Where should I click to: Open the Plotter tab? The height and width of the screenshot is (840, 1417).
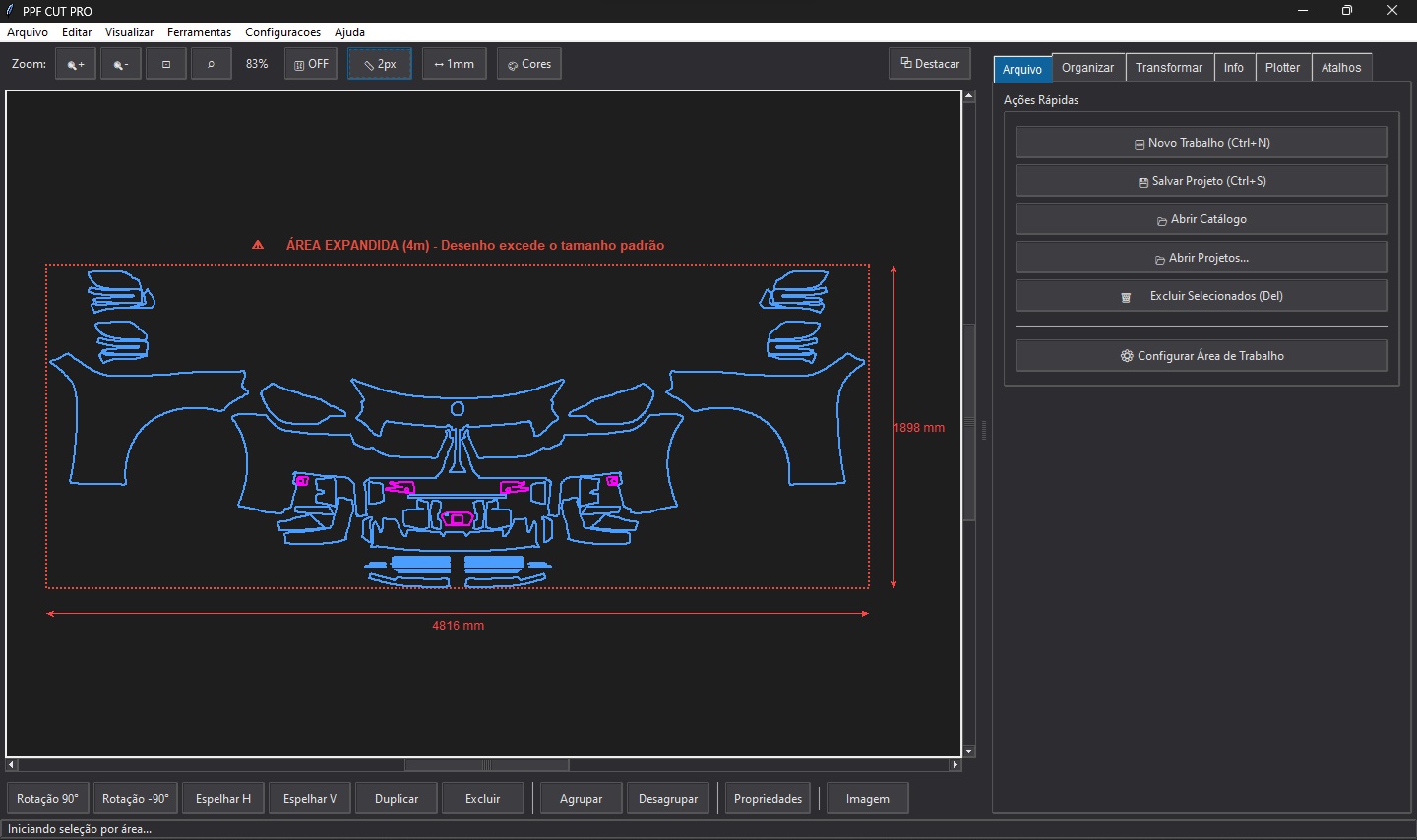coord(1282,68)
